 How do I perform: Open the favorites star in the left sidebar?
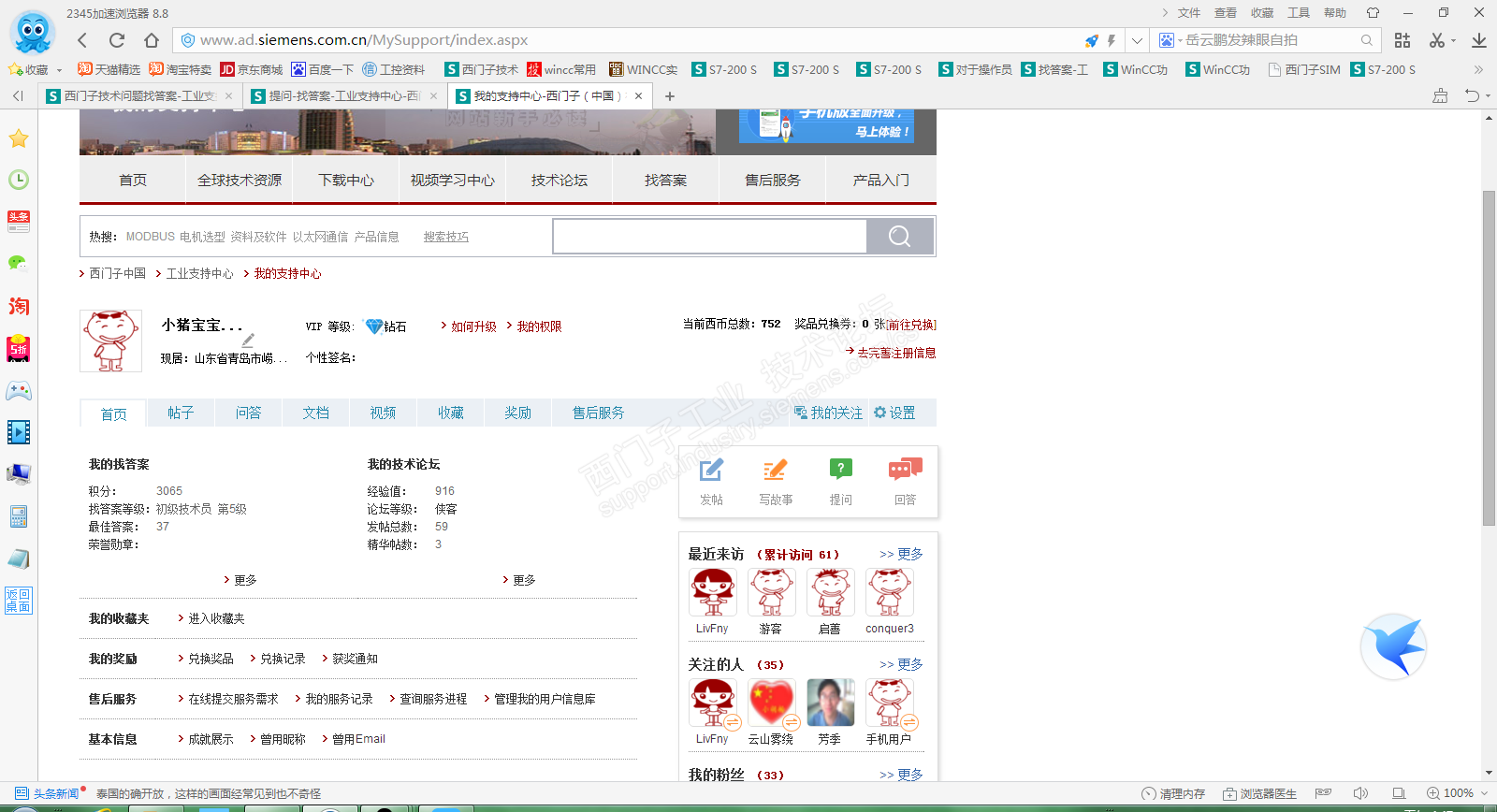(x=18, y=138)
